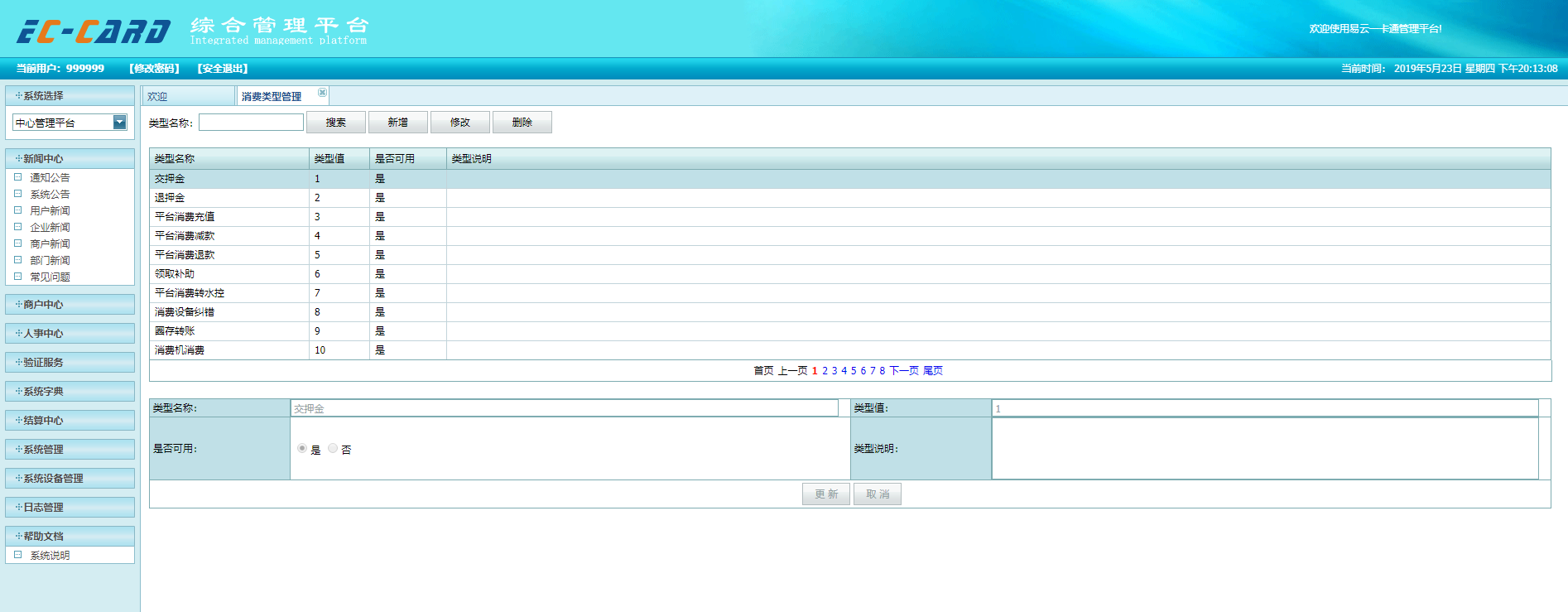Click the 是否可用 column header

click(408, 159)
